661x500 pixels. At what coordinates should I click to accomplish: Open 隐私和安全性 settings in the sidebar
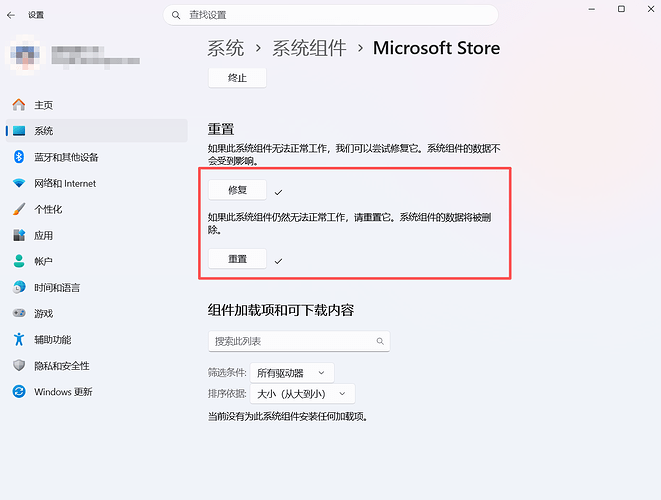coord(97,366)
